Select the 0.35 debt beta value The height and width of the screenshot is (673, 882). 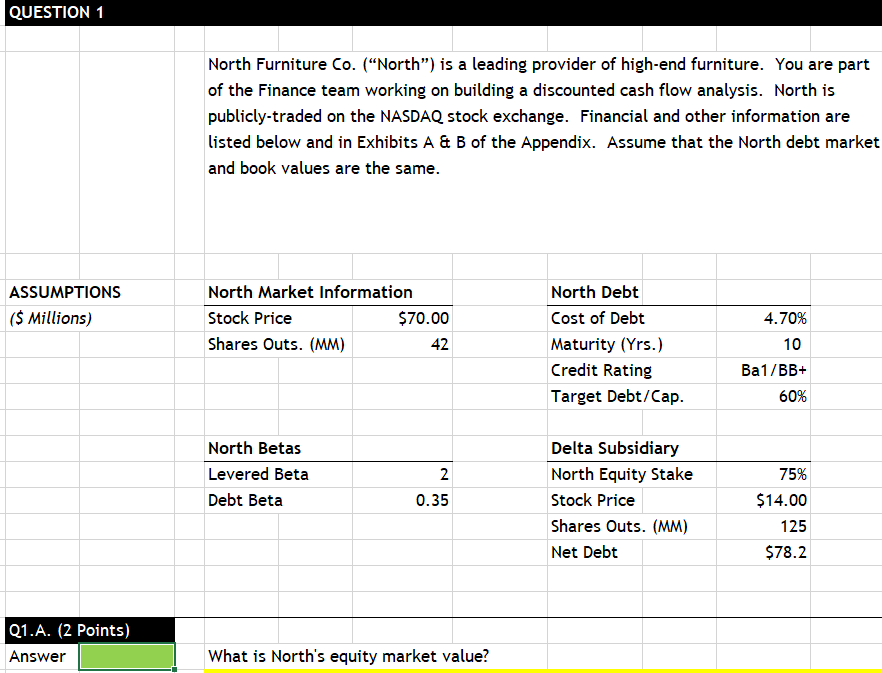433,500
